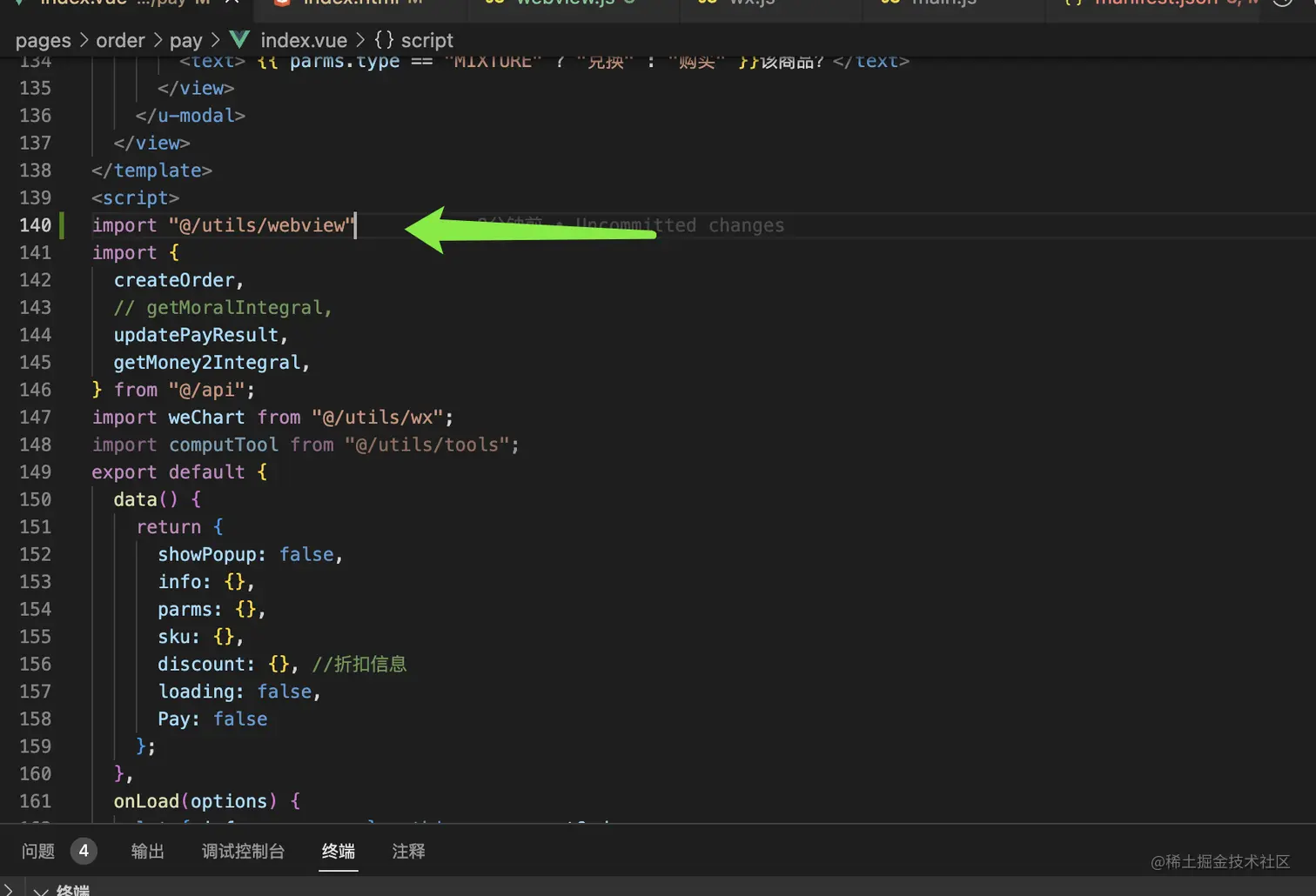1316x896 pixels.
Task: Click the Vue file icon in the breadcrumb
Action: (x=239, y=40)
